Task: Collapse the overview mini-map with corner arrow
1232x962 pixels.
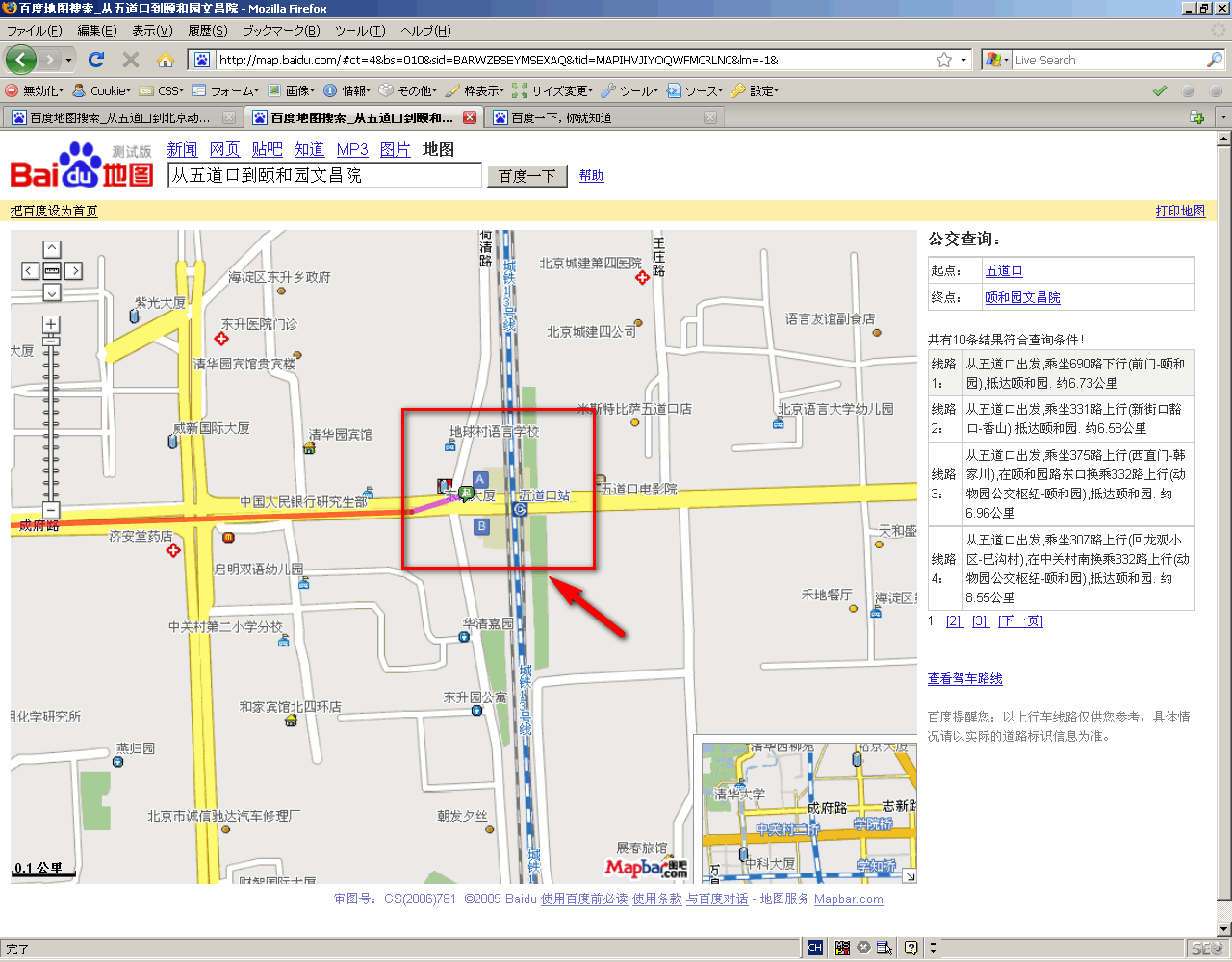Action: (909, 875)
